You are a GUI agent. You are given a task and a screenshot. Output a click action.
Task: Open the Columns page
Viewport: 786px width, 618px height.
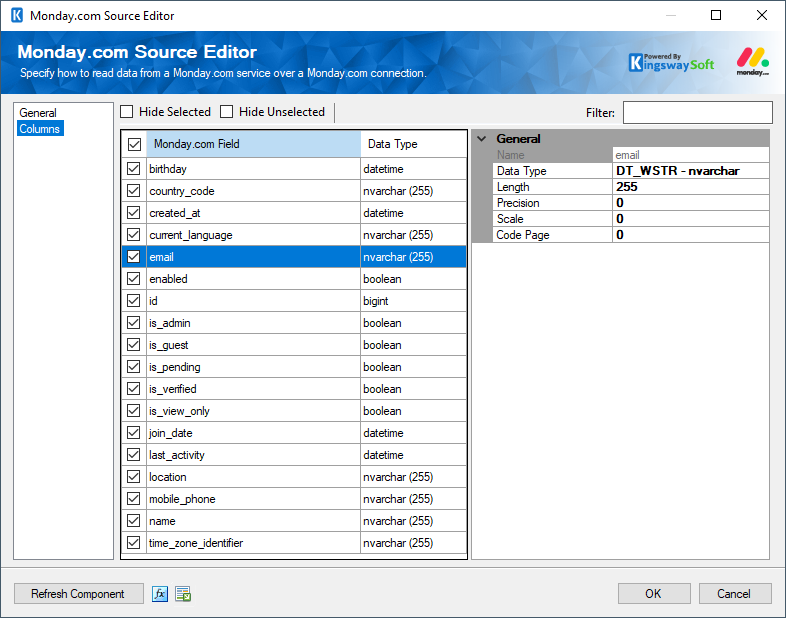click(40, 129)
